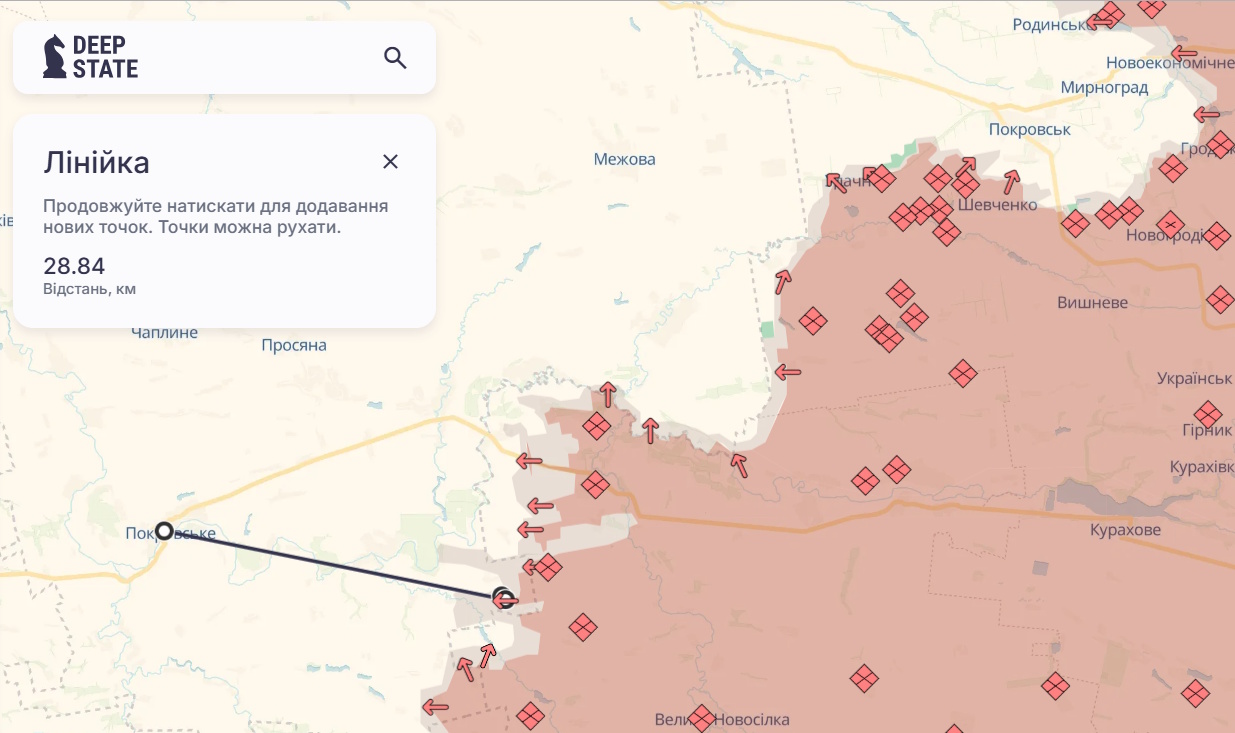The height and width of the screenshot is (733, 1235).
Task: Click the left-pointing arrow at bottom-left map edge
Action: [x=435, y=708]
